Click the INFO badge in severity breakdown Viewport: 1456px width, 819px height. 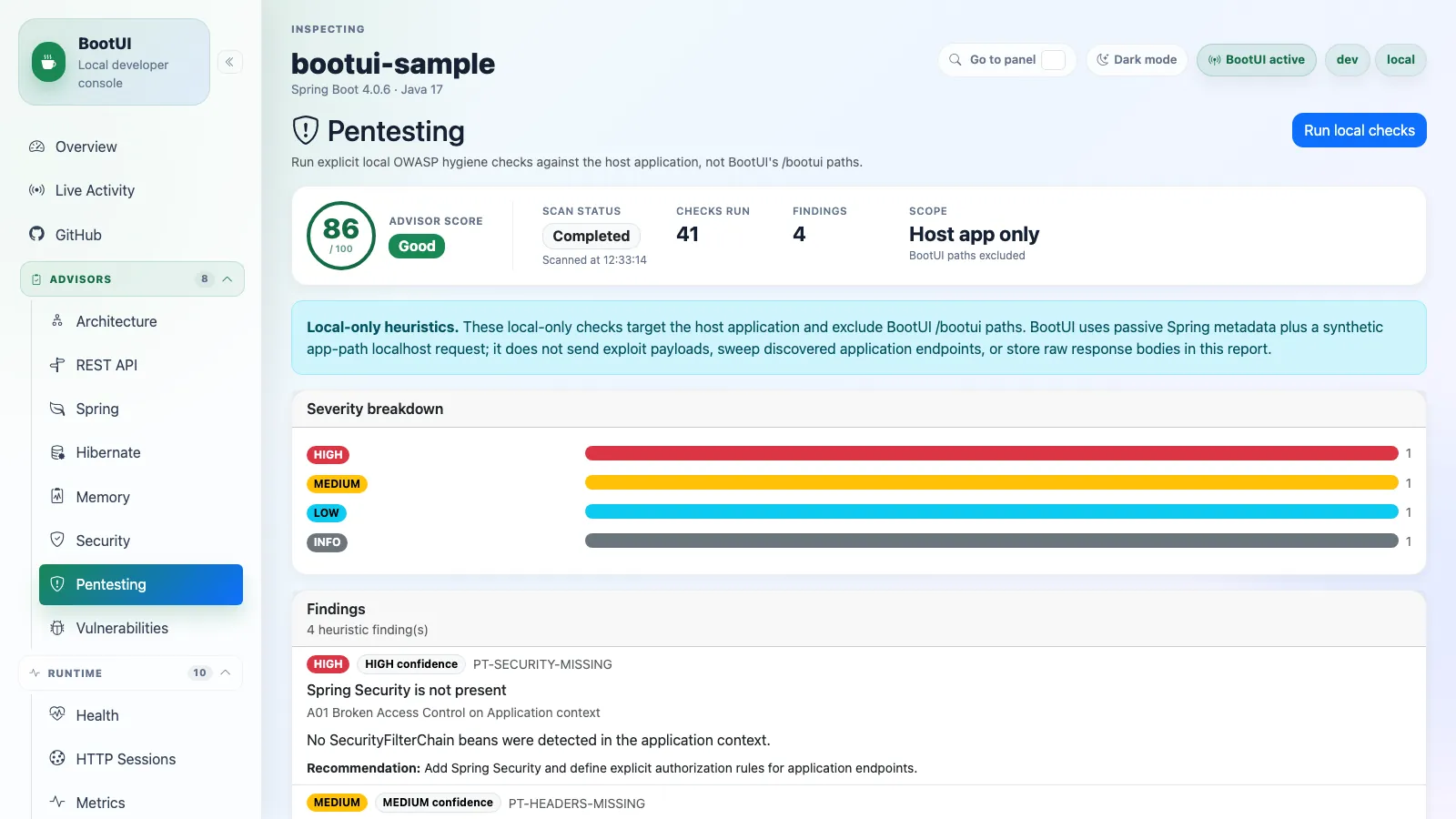click(327, 542)
